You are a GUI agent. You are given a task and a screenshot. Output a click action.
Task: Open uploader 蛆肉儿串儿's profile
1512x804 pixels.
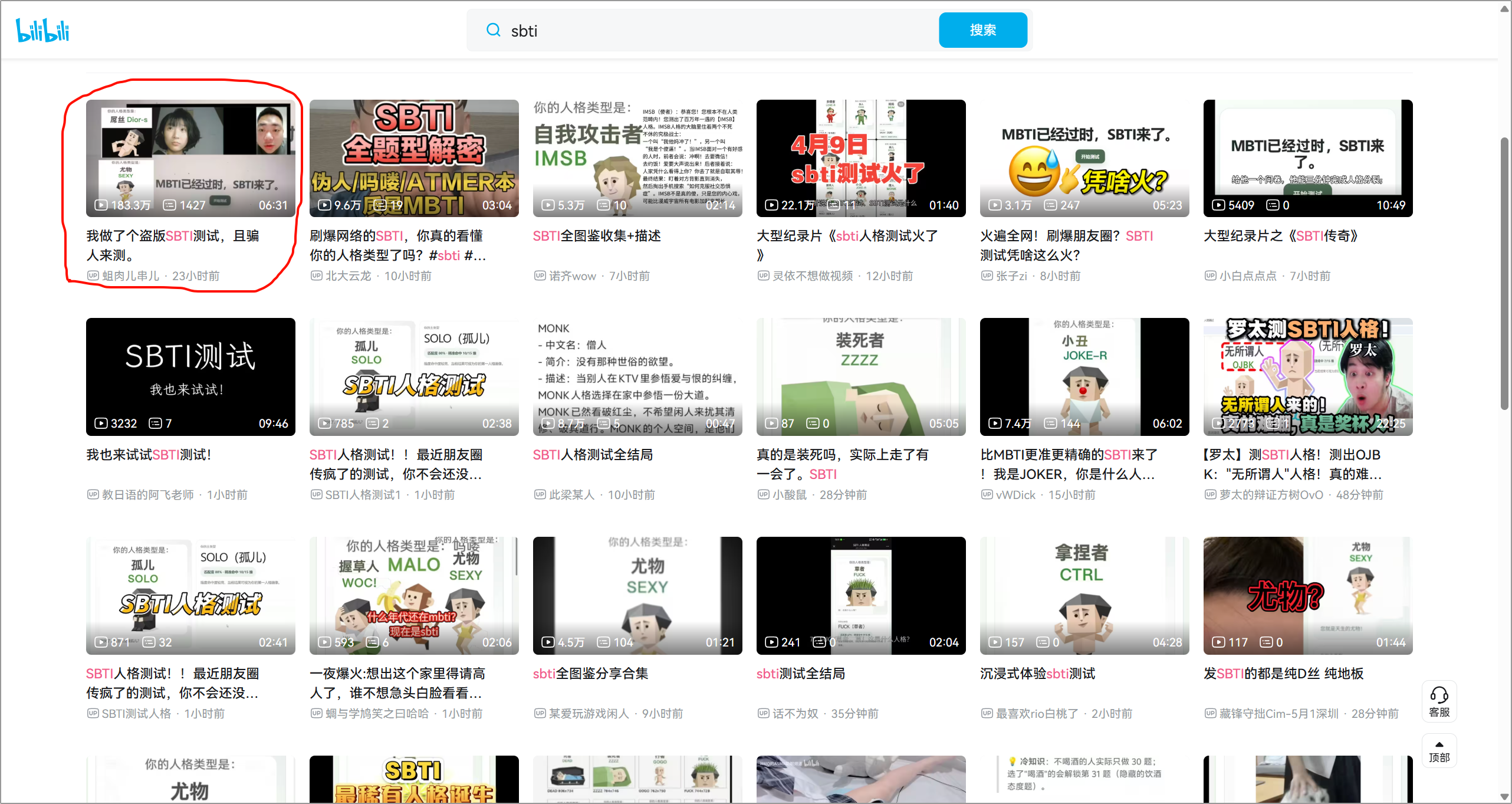(x=131, y=276)
